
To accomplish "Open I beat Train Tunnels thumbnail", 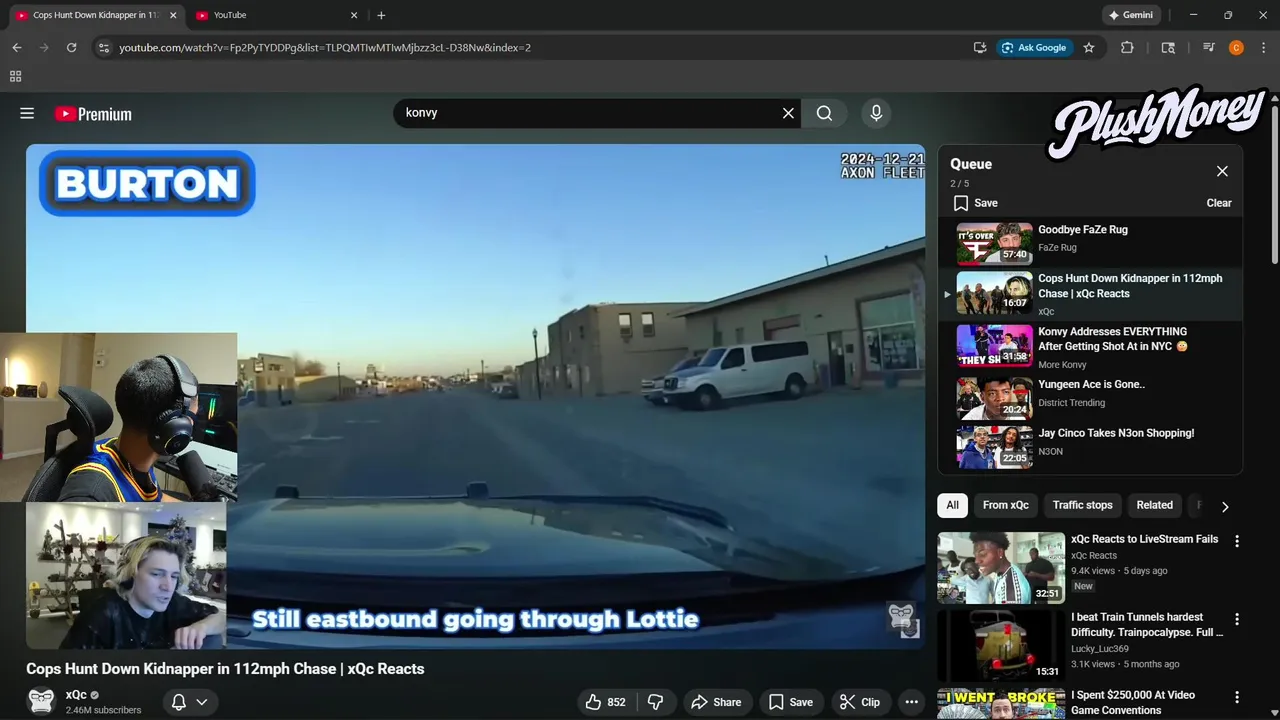I will point(1001,646).
